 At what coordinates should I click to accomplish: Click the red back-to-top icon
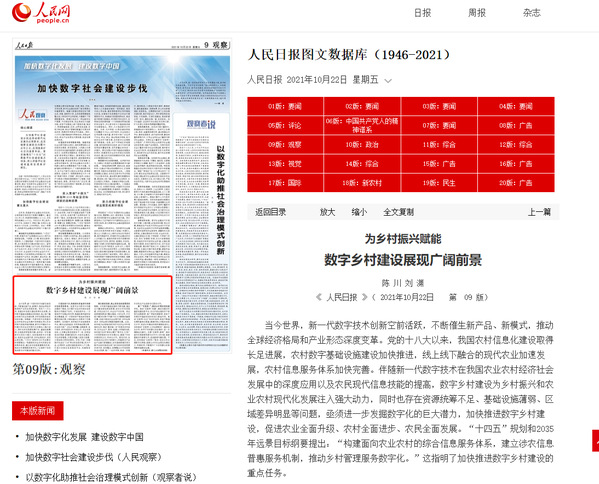point(596,440)
